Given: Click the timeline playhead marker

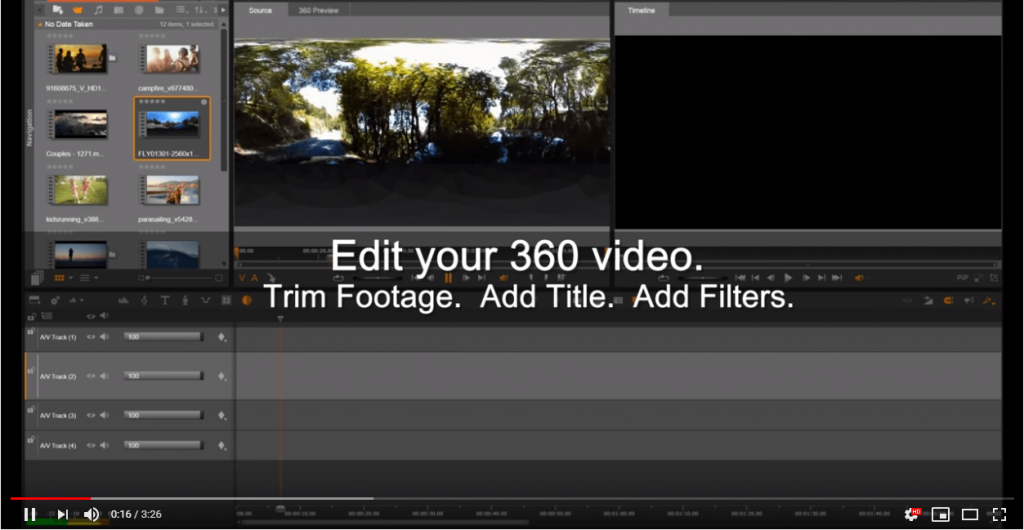Looking at the screenshot, I should [x=281, y=319].
